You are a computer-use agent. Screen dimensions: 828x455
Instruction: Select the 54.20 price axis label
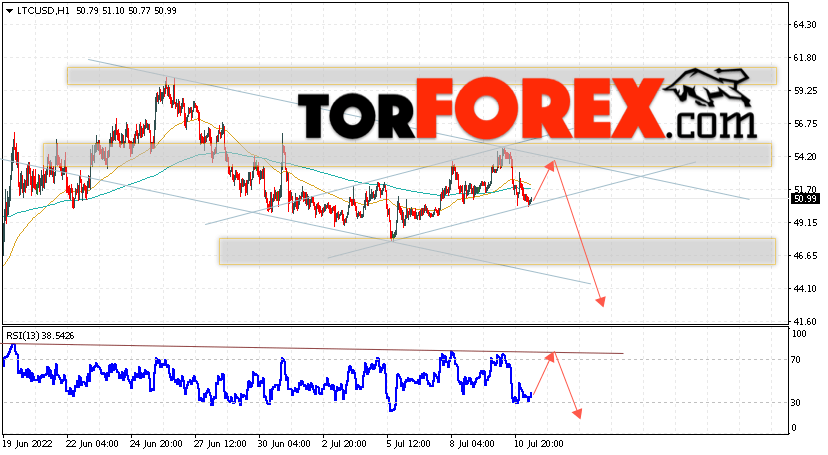pos(805,157)
